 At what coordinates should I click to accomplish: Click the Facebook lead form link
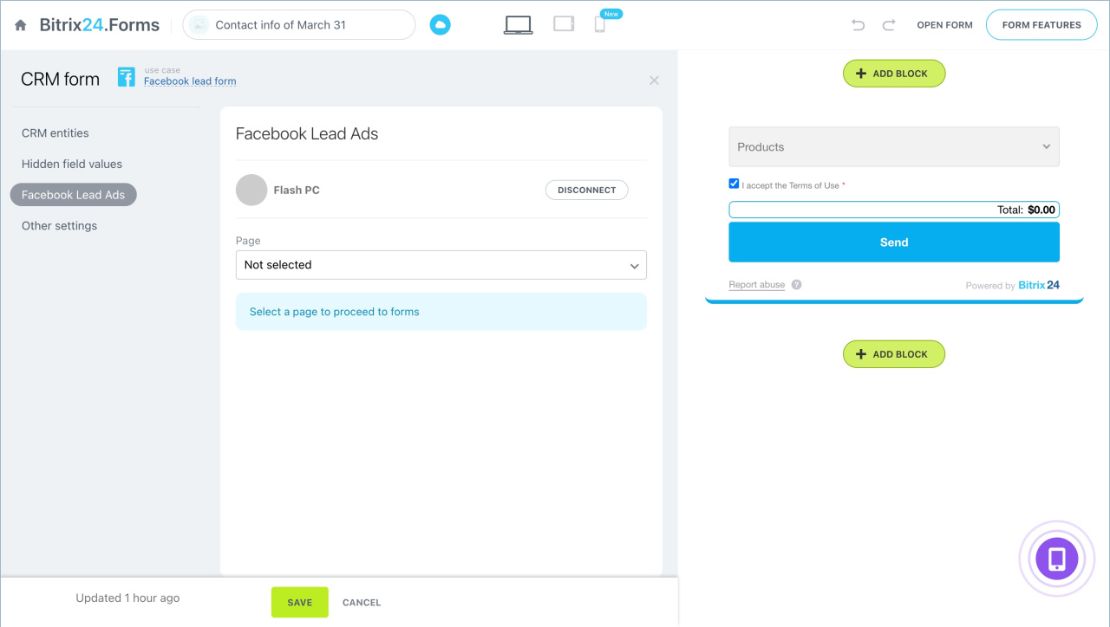click(190, 81)
